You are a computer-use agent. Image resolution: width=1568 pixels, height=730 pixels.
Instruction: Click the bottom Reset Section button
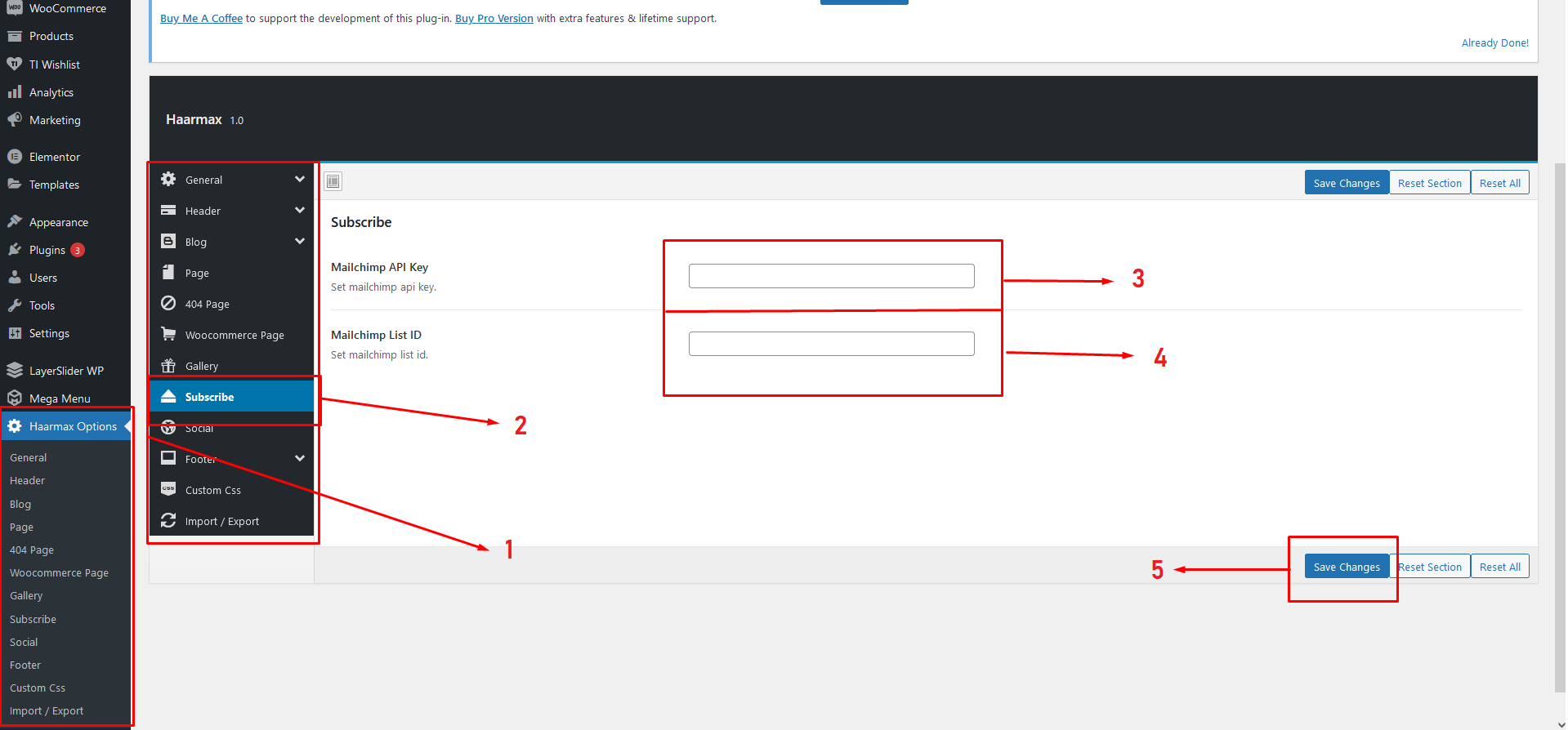(x=1430, y=567)
